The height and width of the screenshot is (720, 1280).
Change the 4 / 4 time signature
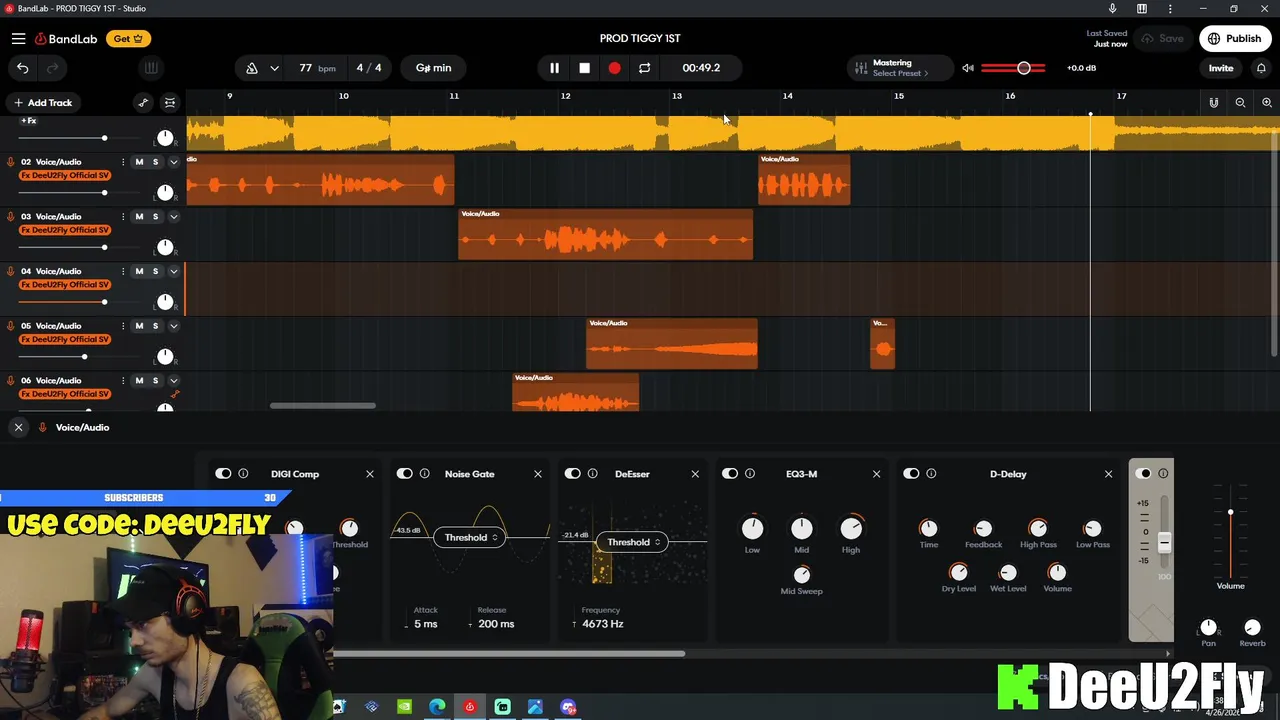tap(368, 68)
